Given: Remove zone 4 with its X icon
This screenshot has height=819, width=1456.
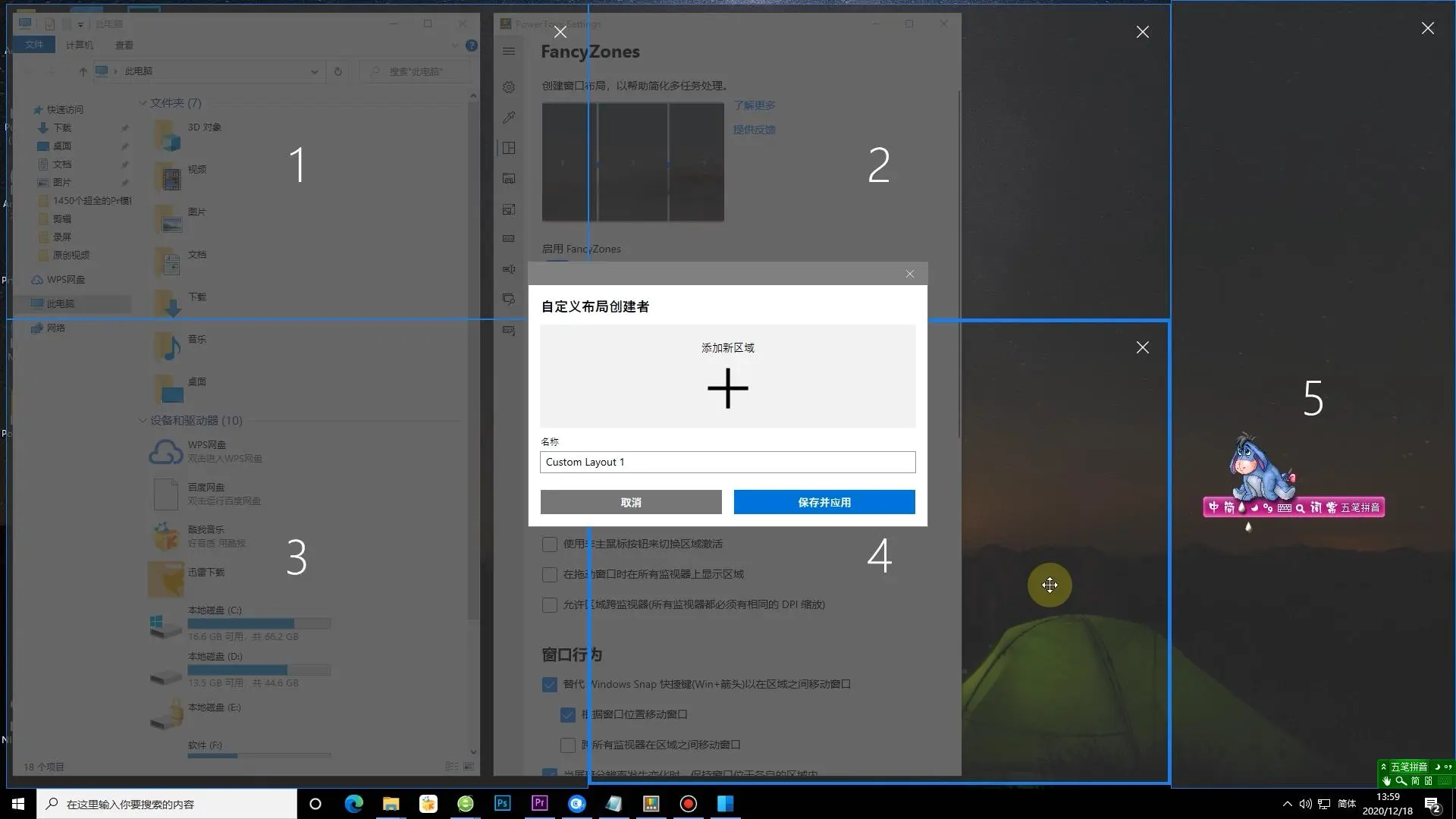Looking at the screenshot, I should tap(1143, 347).
